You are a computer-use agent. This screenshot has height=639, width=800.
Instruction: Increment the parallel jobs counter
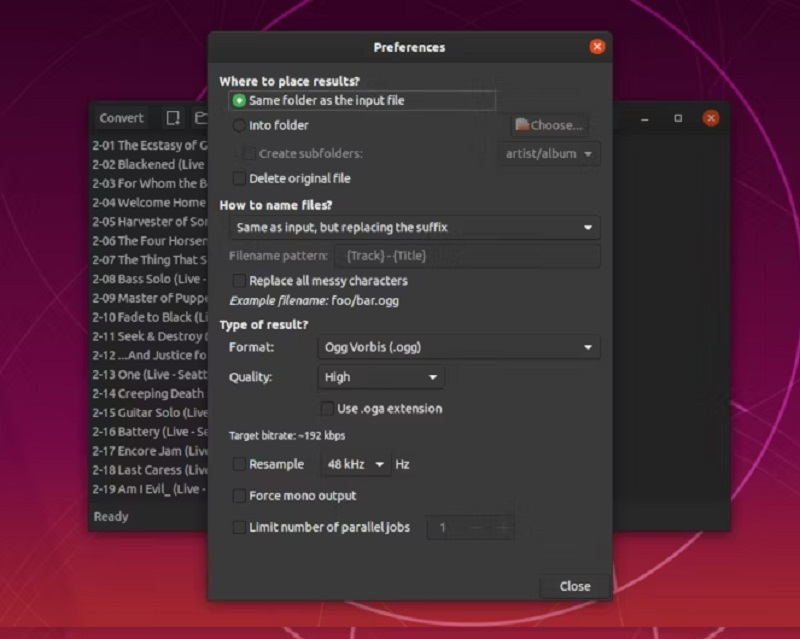pos(503,529)
